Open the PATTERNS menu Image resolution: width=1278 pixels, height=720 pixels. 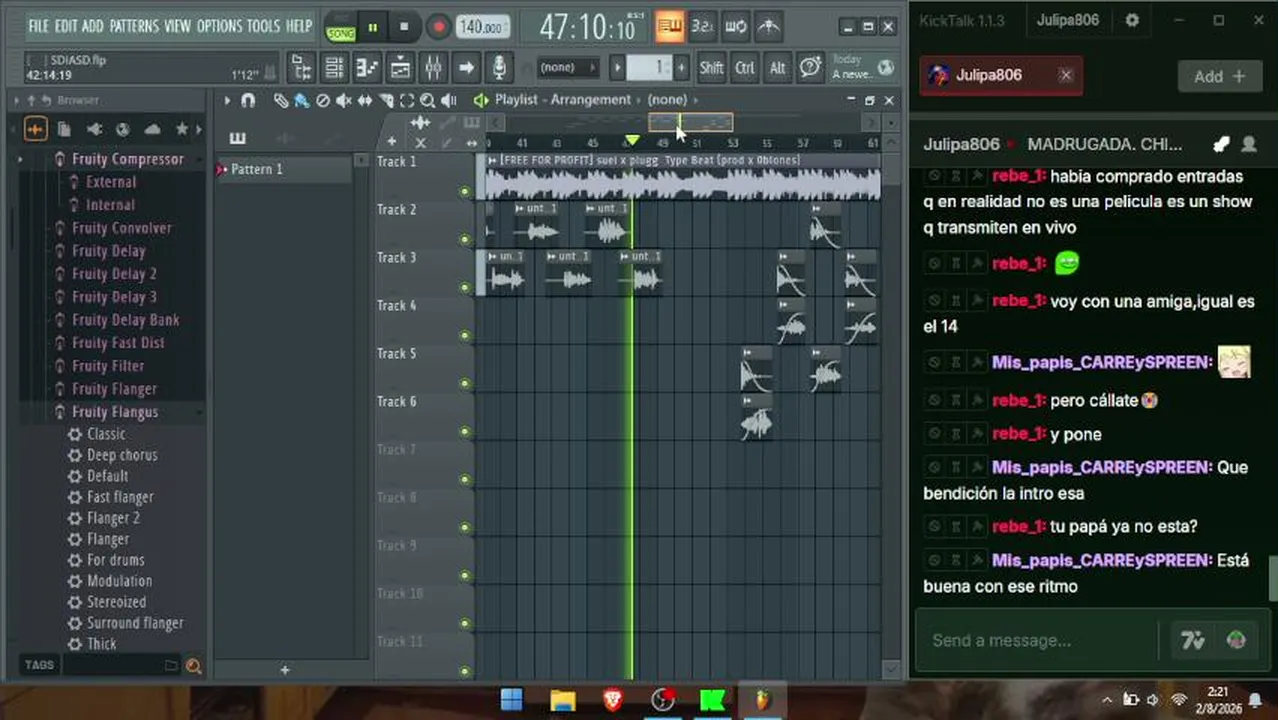(133, 26)
